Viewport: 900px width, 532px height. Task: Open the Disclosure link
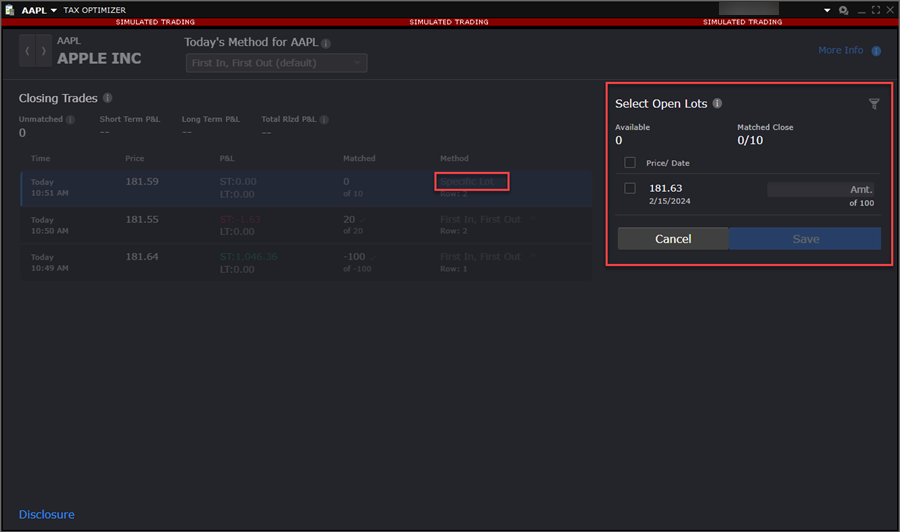pos(46,515)
